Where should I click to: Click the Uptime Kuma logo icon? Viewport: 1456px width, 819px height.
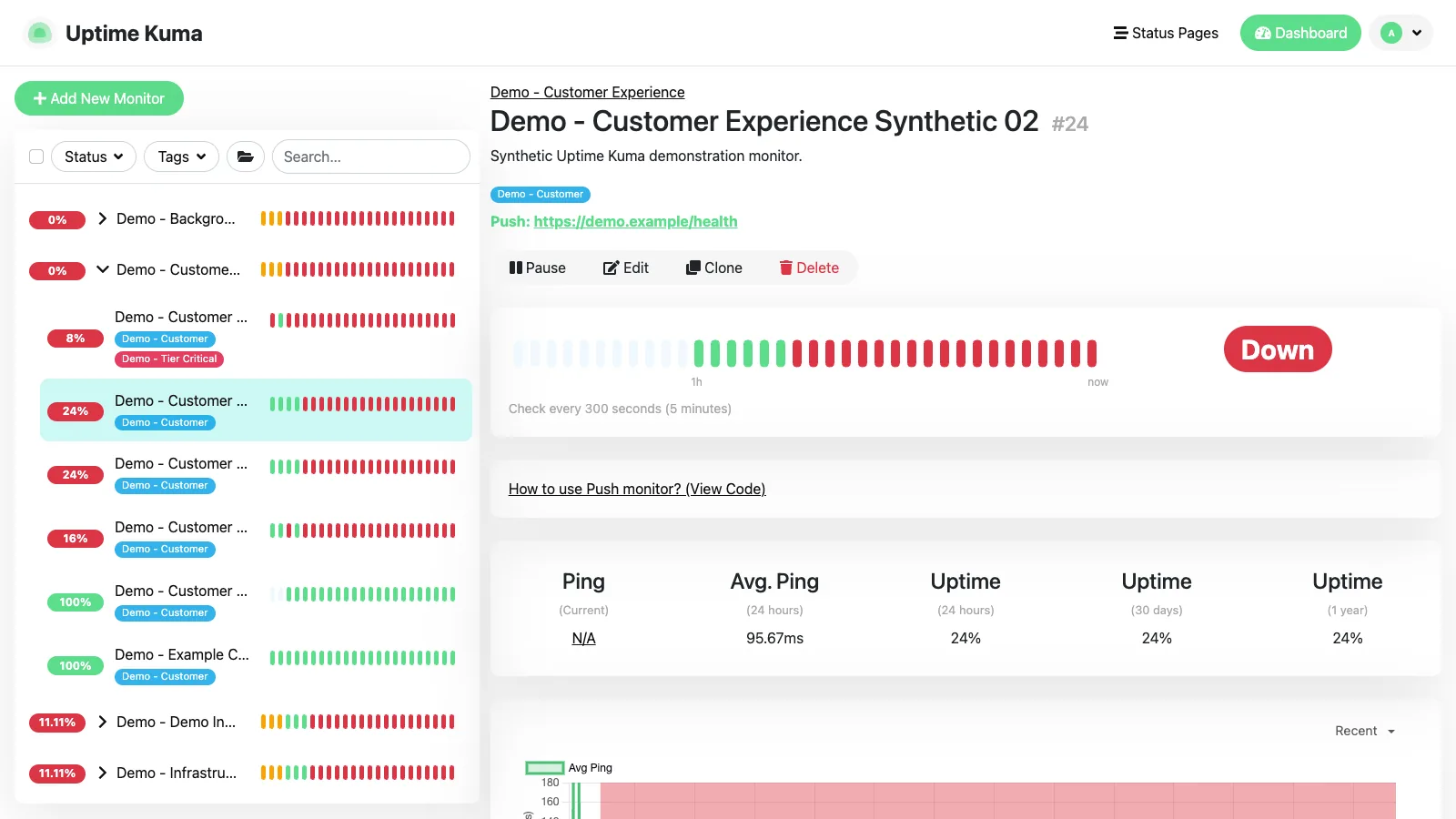click(39, 33)
